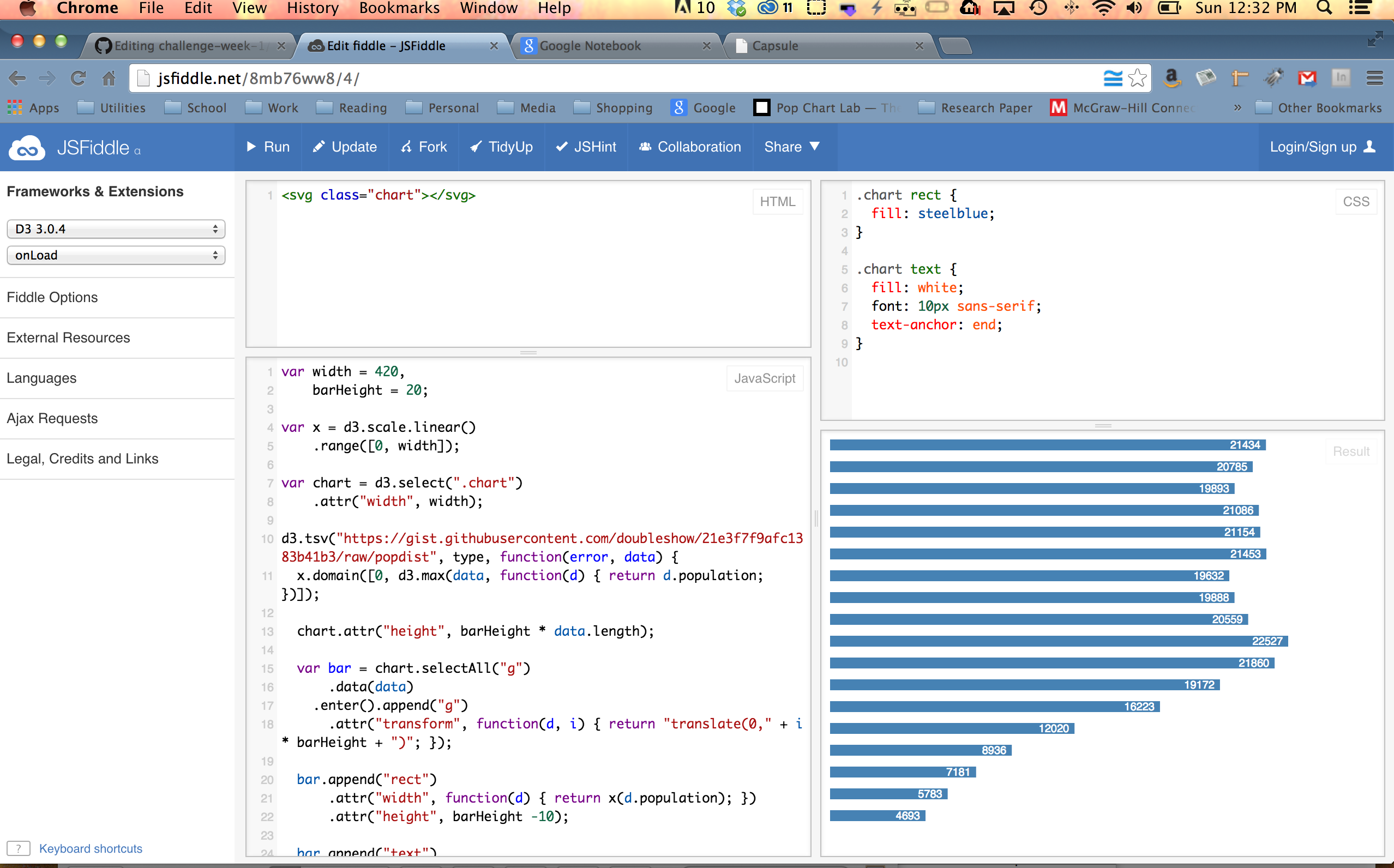The image size is (1394, 868).
Task: Fork this fiddle
Action: 424,147
